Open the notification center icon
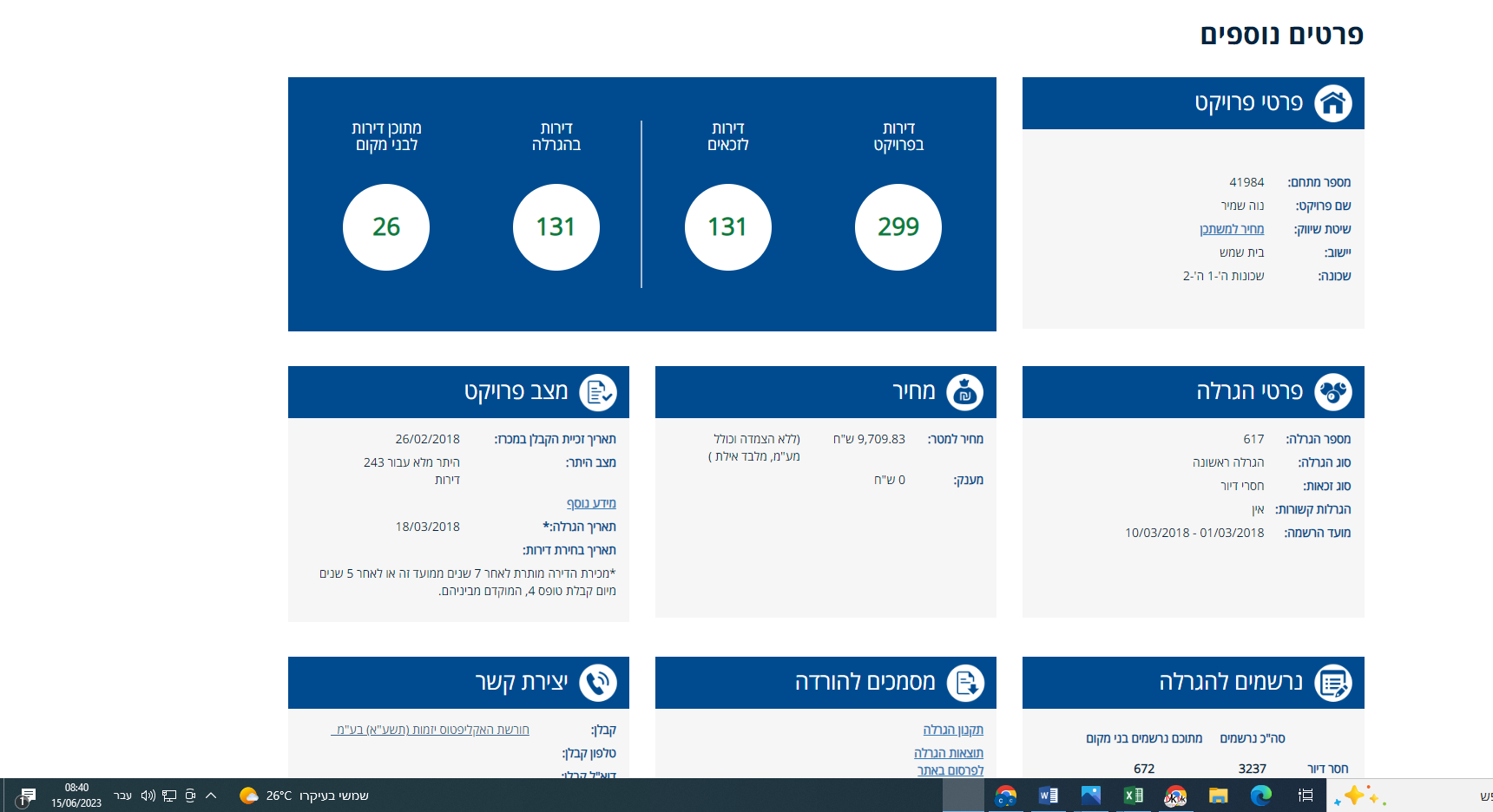The height and width of the screenshot is (812, 1493). pos(28,796)
